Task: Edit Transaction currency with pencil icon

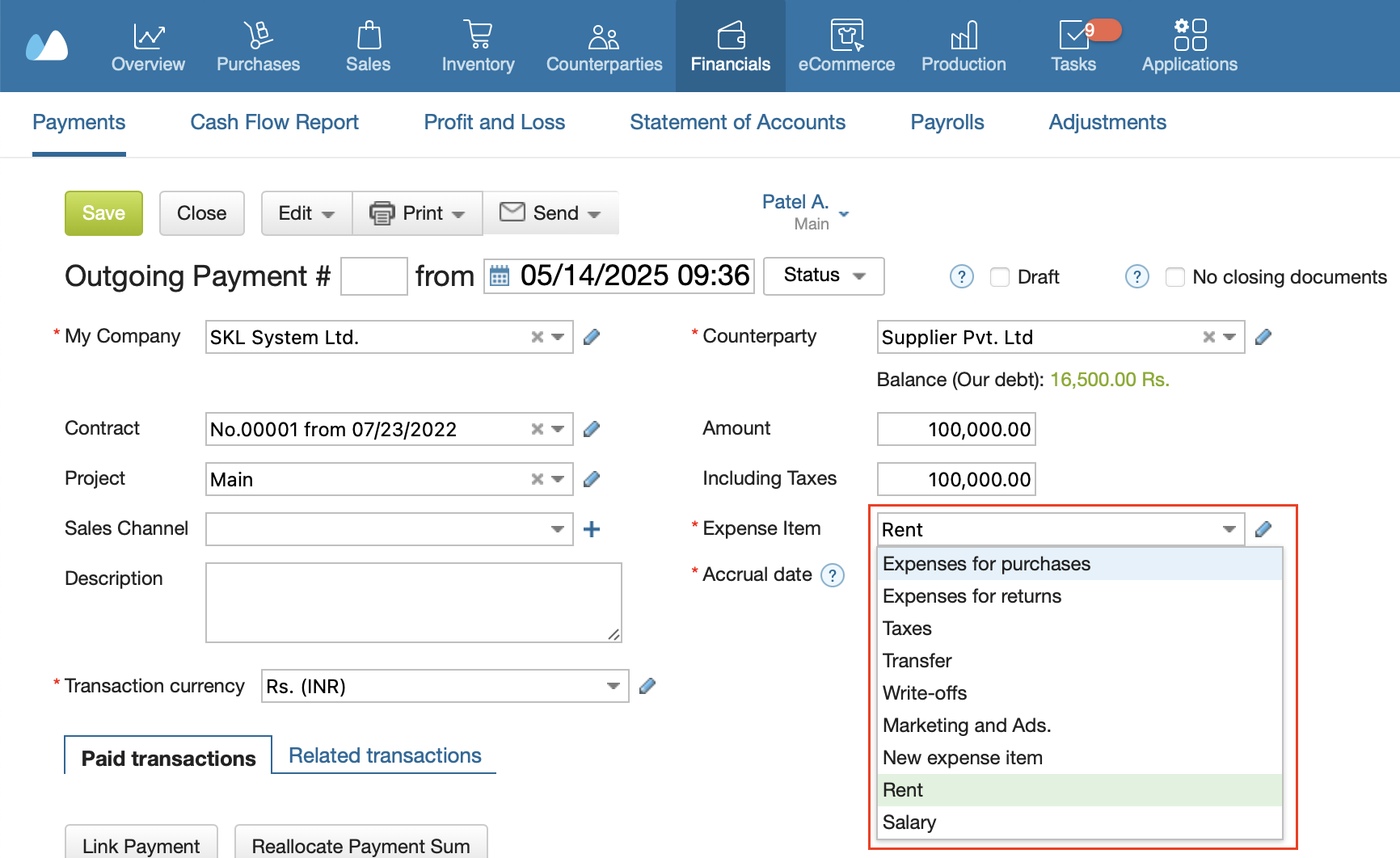Action: click(x=647, y=686)
